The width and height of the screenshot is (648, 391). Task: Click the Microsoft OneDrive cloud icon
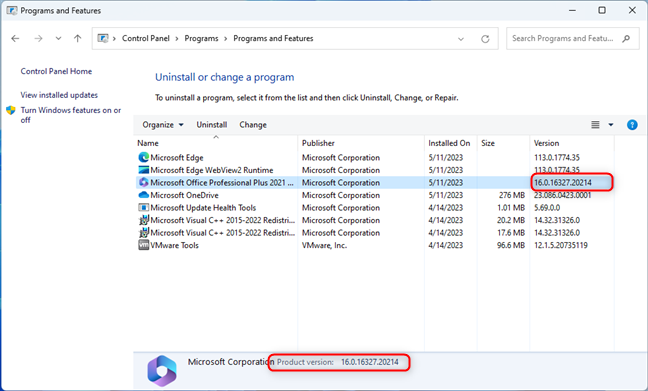click(143, 195)
